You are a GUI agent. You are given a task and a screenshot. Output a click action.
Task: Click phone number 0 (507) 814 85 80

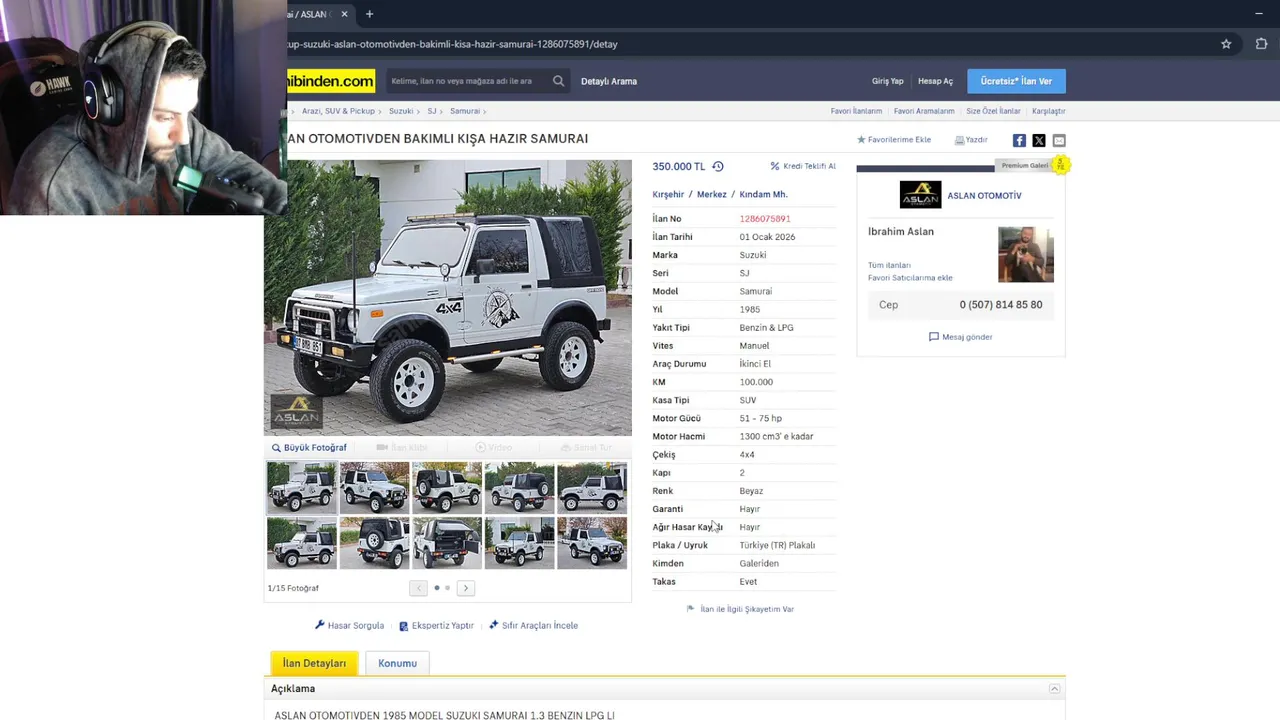pyautogui.click(x=1000, y=305)
